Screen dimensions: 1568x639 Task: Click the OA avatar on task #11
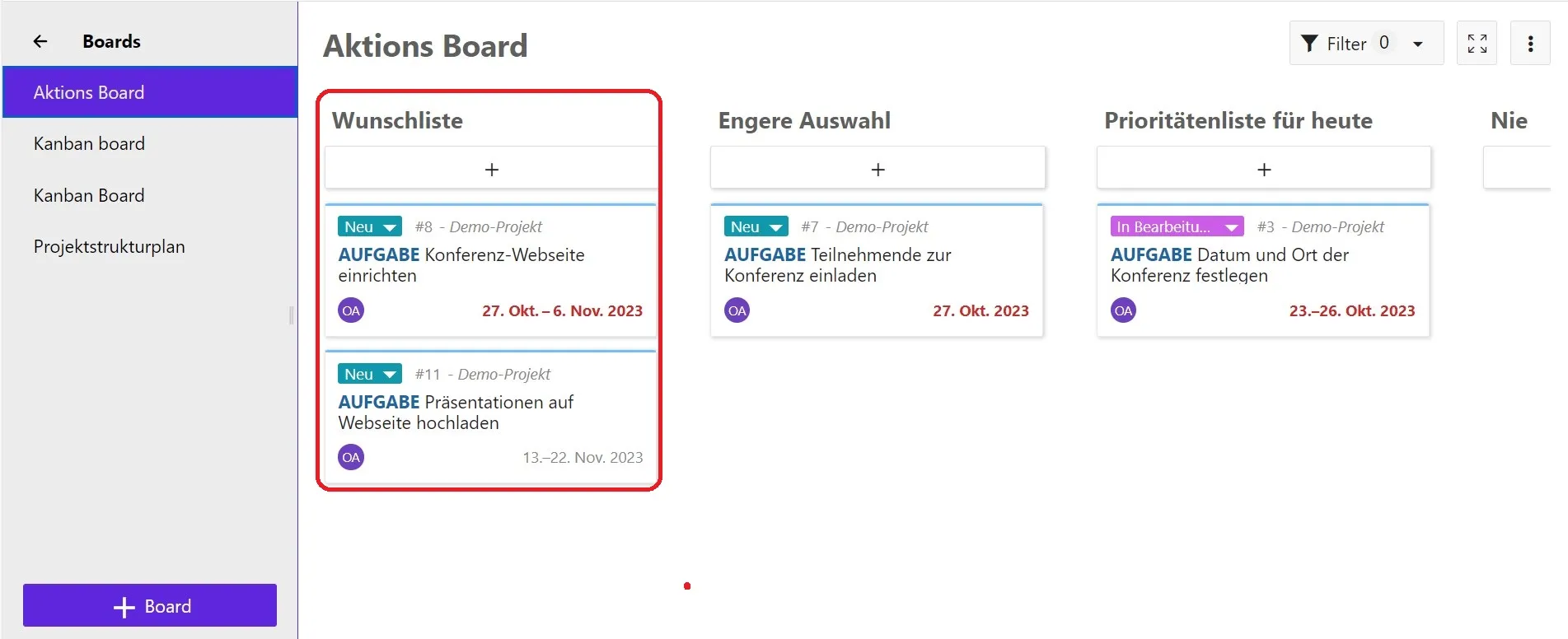pyautogui.click(x=350, y=457)
